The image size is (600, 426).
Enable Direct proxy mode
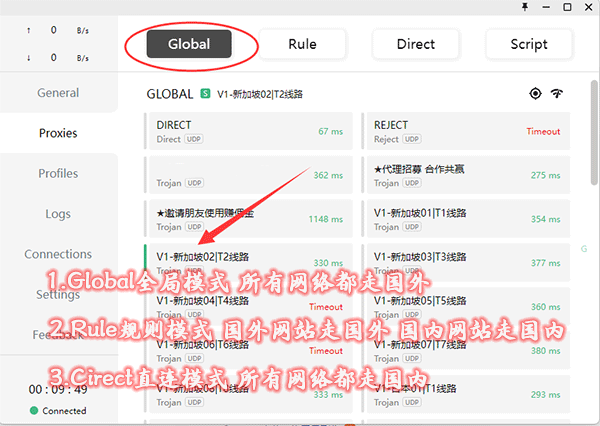point(415,44)
